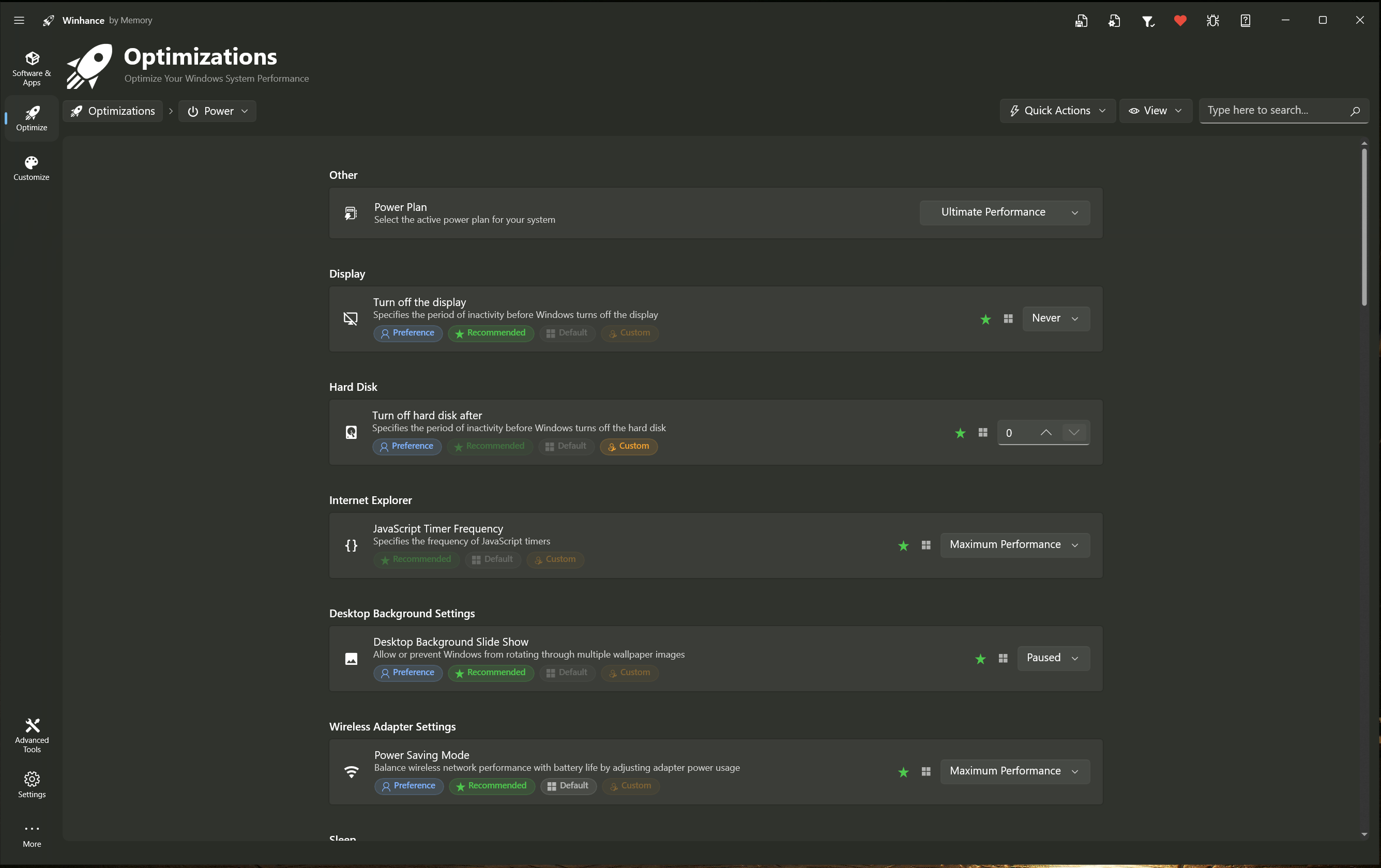Open the bug report icon
The width and height of the screenshot is (1381, 868).
tap(1212, 21)
